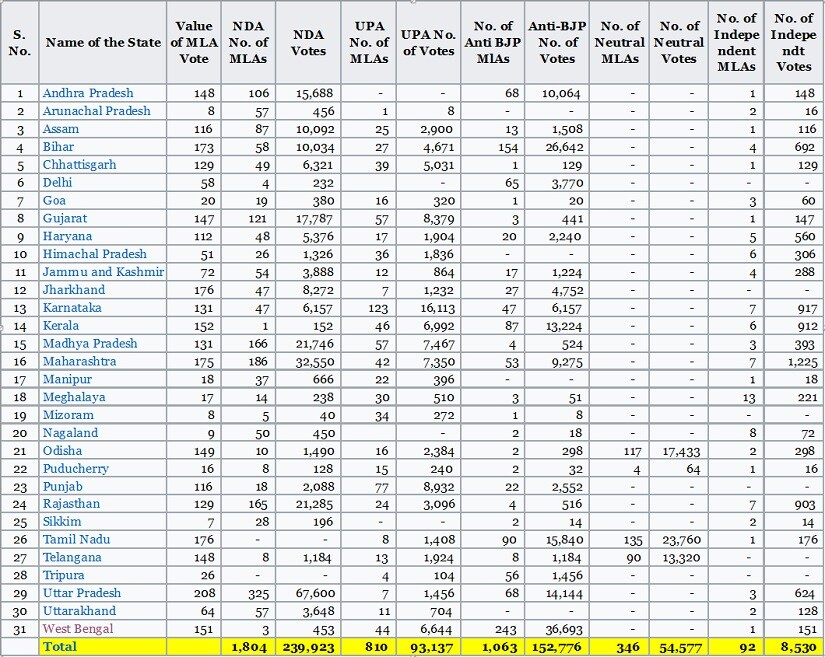Screen dimensions: 825x657
Task: Click the Assam state link
Action: [61, 129]
